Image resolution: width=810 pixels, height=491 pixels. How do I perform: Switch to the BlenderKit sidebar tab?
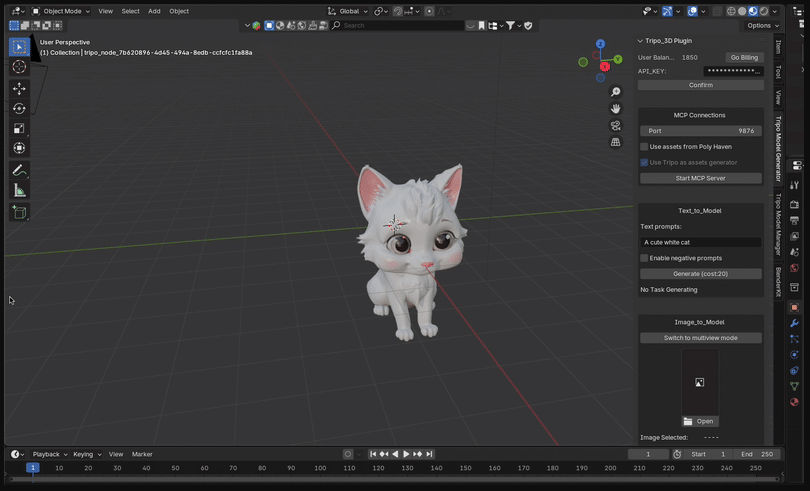coord(778,282)
